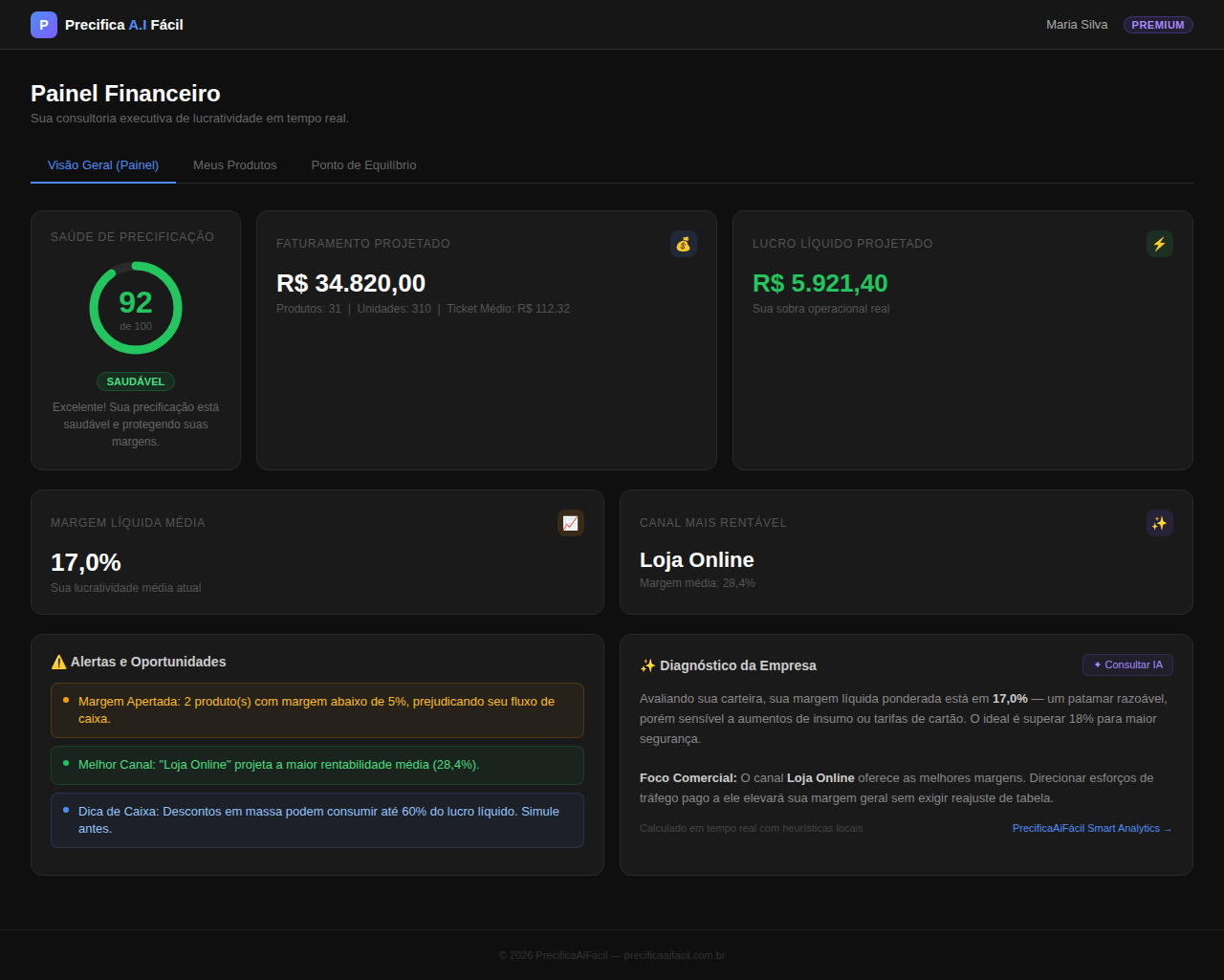Click the FATURAMENTO PROJETADO label
This screenshot has width=1224, height=980.
click(363, 244)
